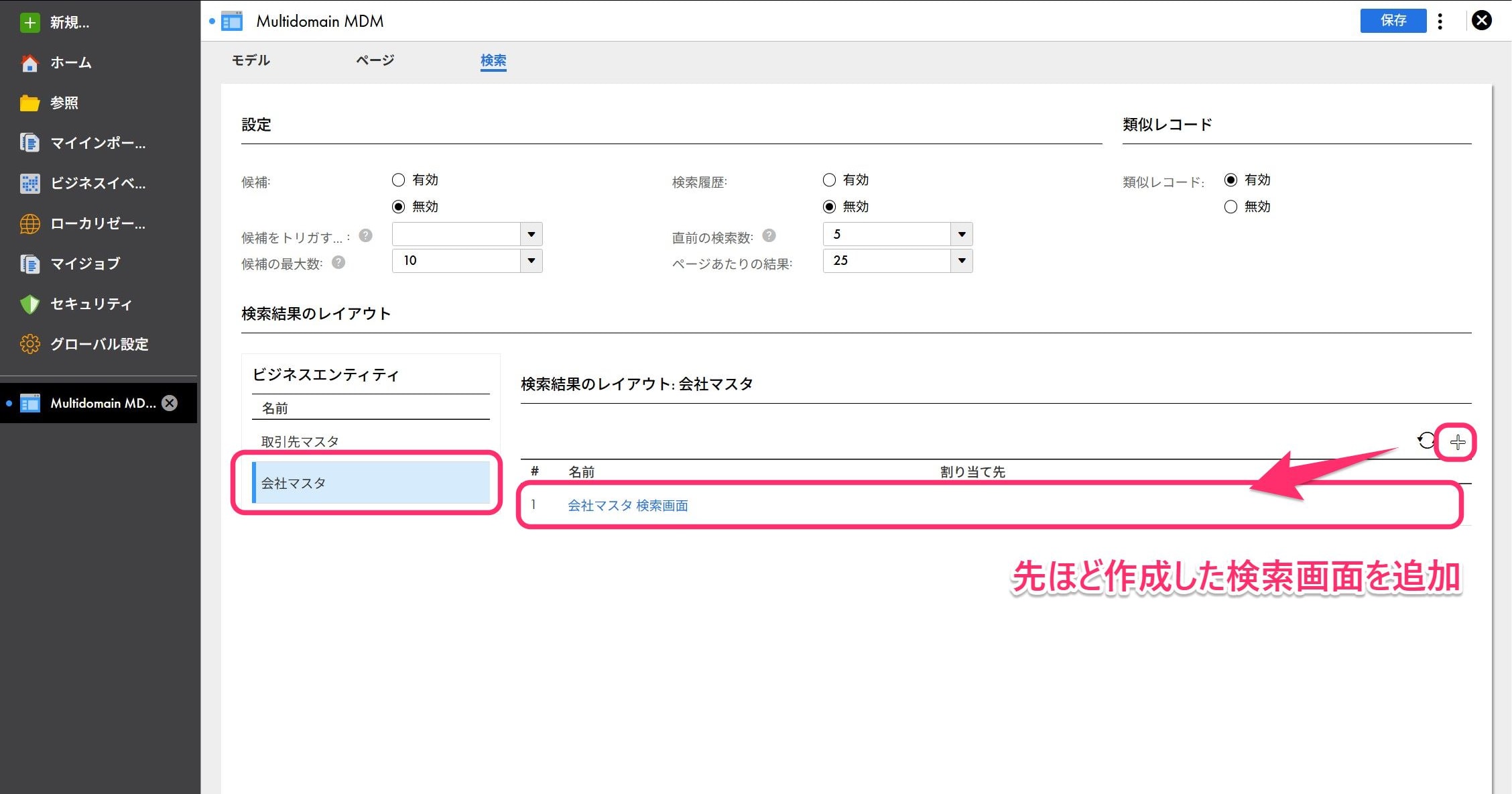Show help for 直前の検索数
1512x794 pixels.
coord(769,236)
